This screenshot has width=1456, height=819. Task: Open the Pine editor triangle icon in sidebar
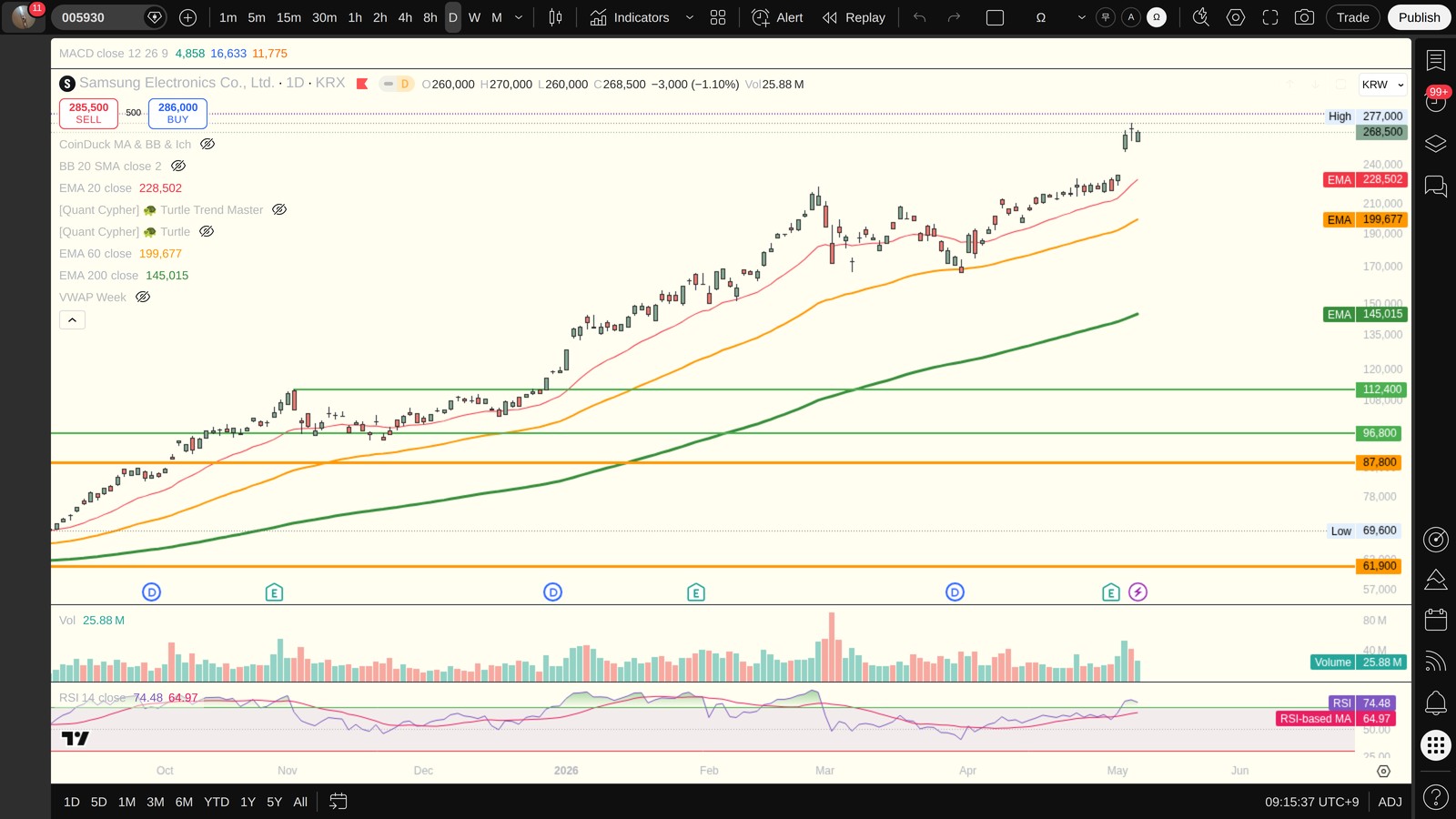pos(1435,580)
